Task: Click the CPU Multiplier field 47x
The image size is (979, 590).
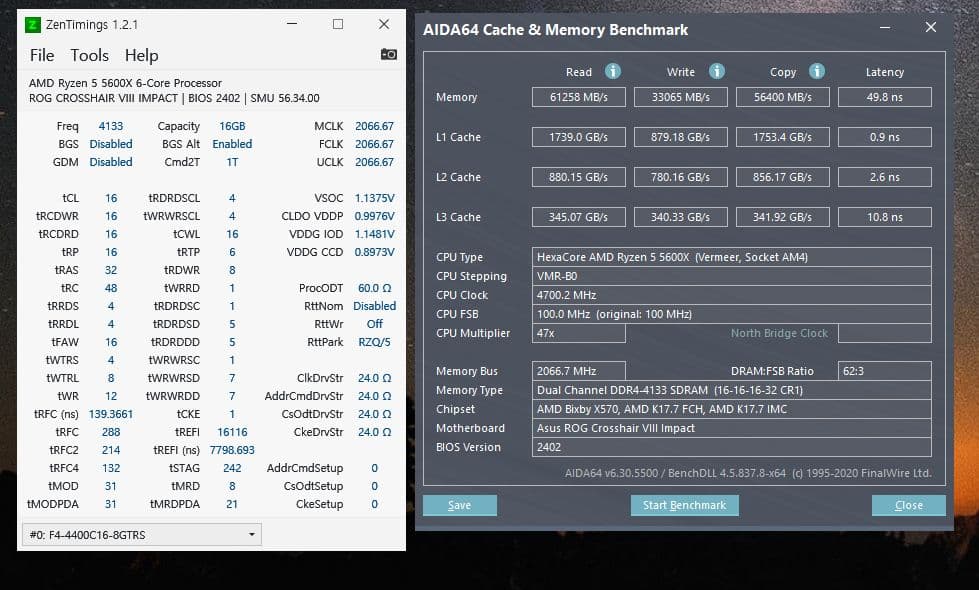Action: [x=579, y=333]
